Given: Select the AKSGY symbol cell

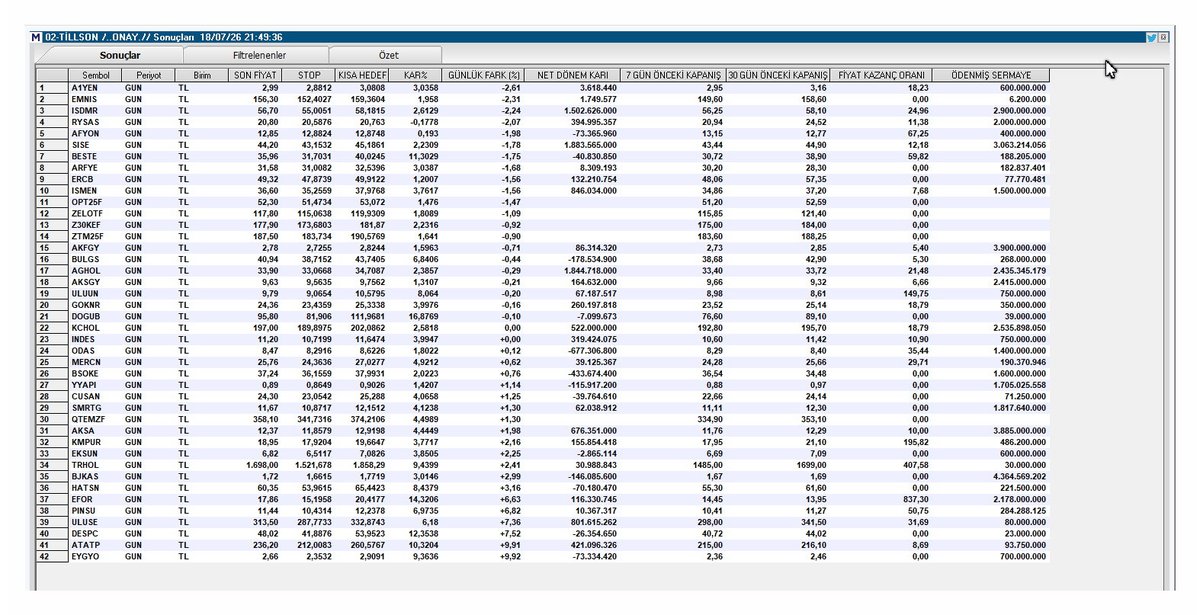Looking at the screenshot, I should pos(95,281).
